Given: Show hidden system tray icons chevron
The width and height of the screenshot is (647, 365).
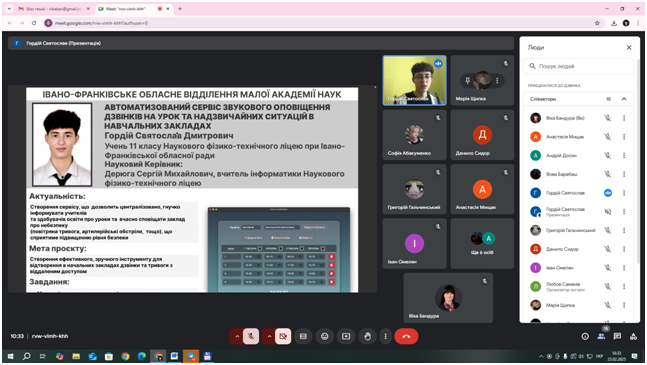Looking at the screenshot, I should click(x=541, y=356).
